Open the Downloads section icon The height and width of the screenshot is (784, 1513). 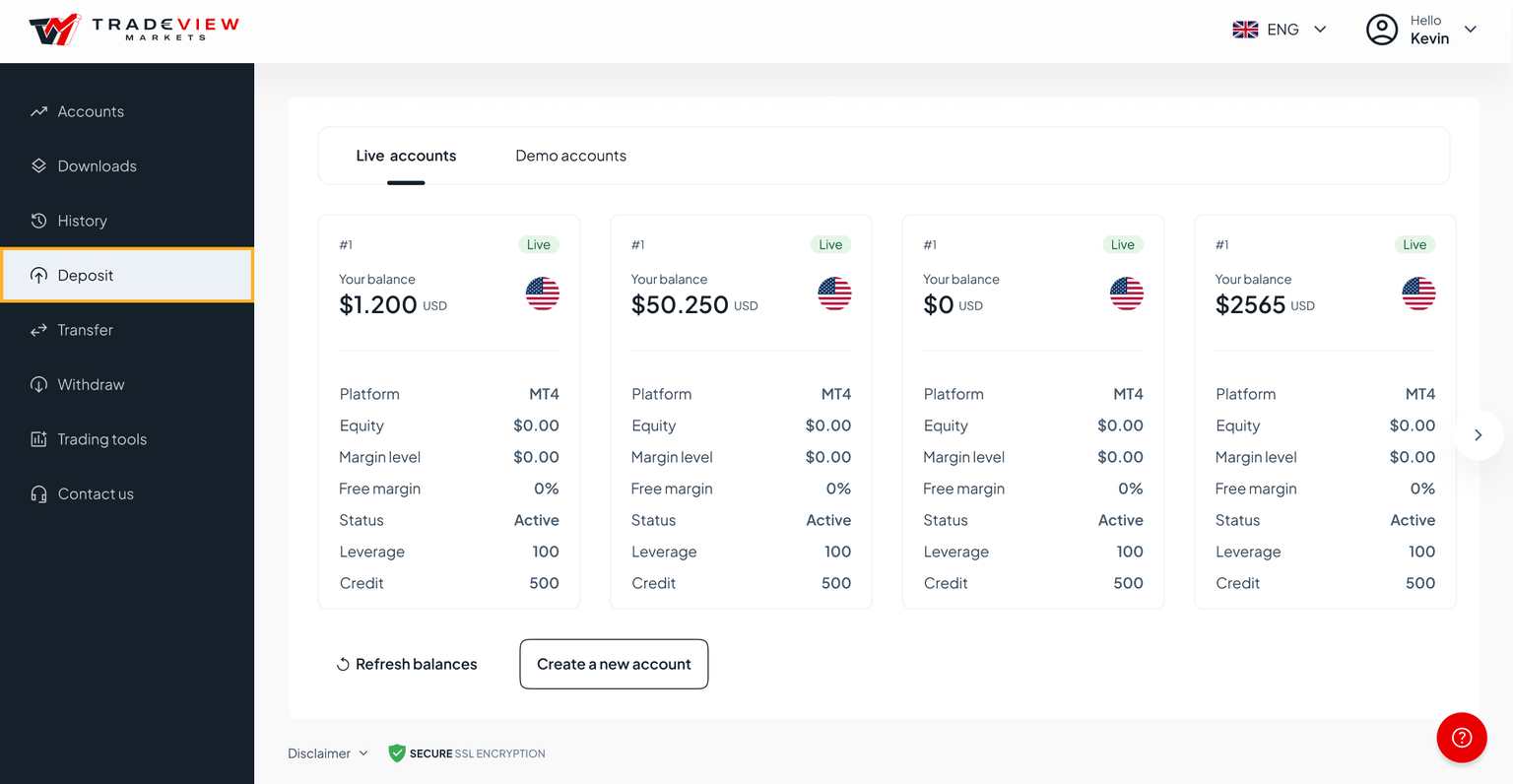coord(37,165)
